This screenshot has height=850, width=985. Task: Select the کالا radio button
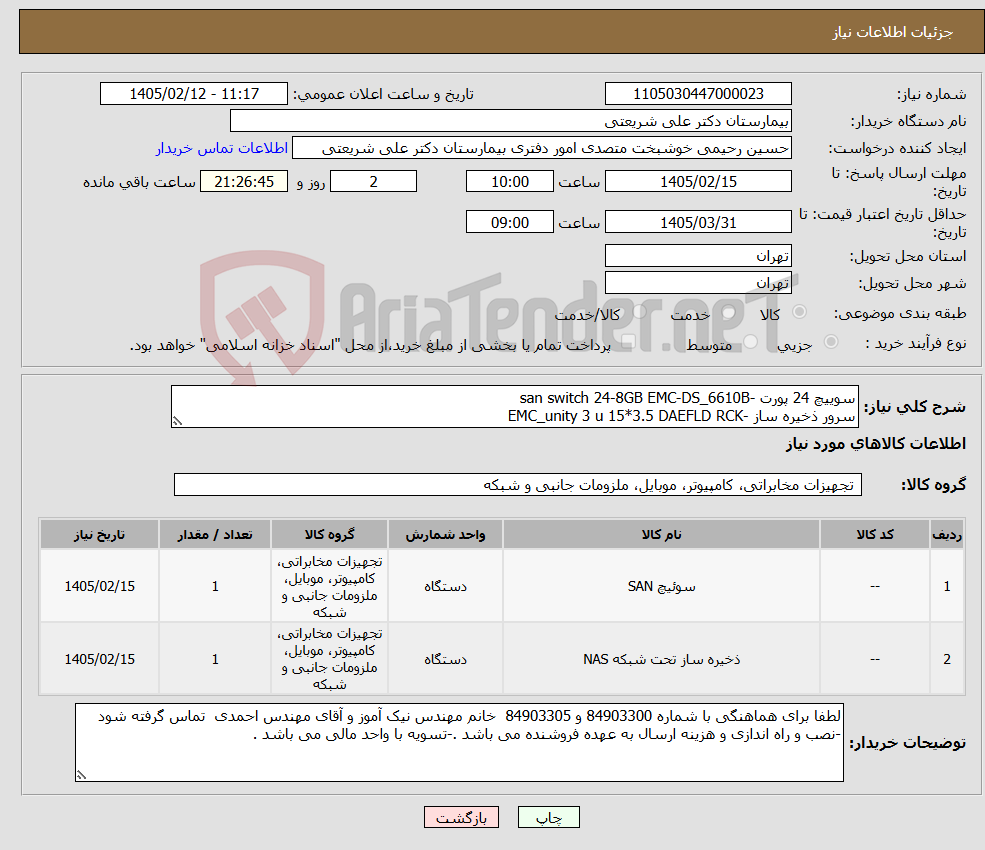[x=800, y=312]
